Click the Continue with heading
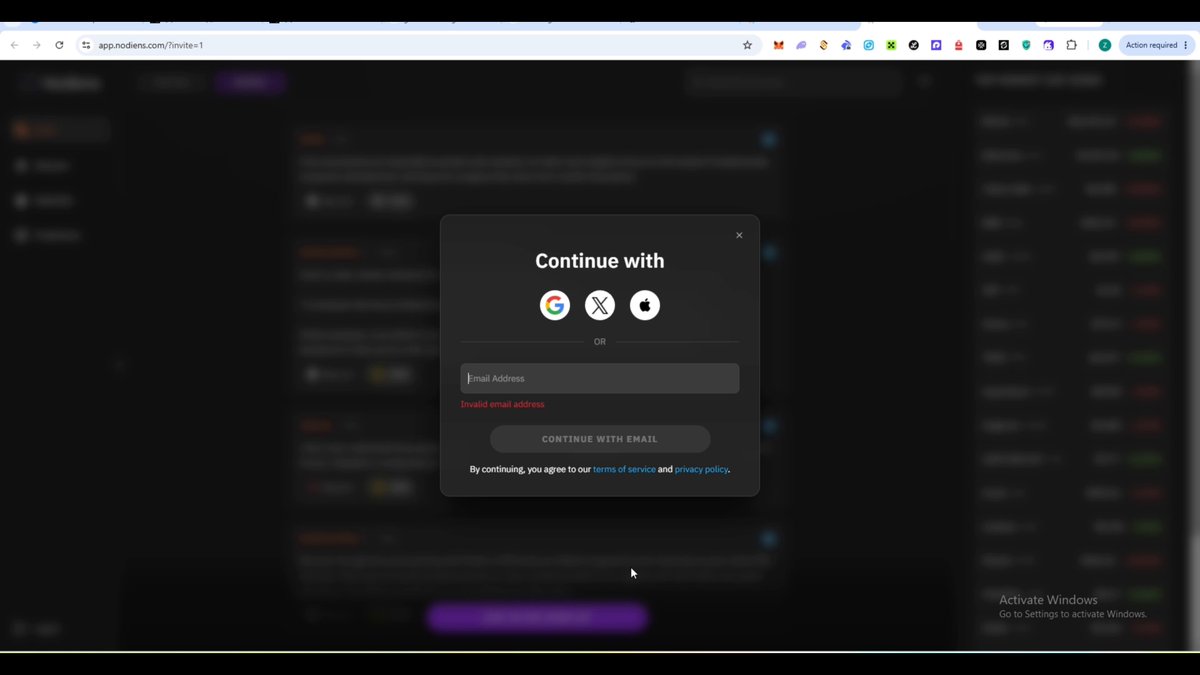Screen dimensions: 1200x675 point(600,261)
